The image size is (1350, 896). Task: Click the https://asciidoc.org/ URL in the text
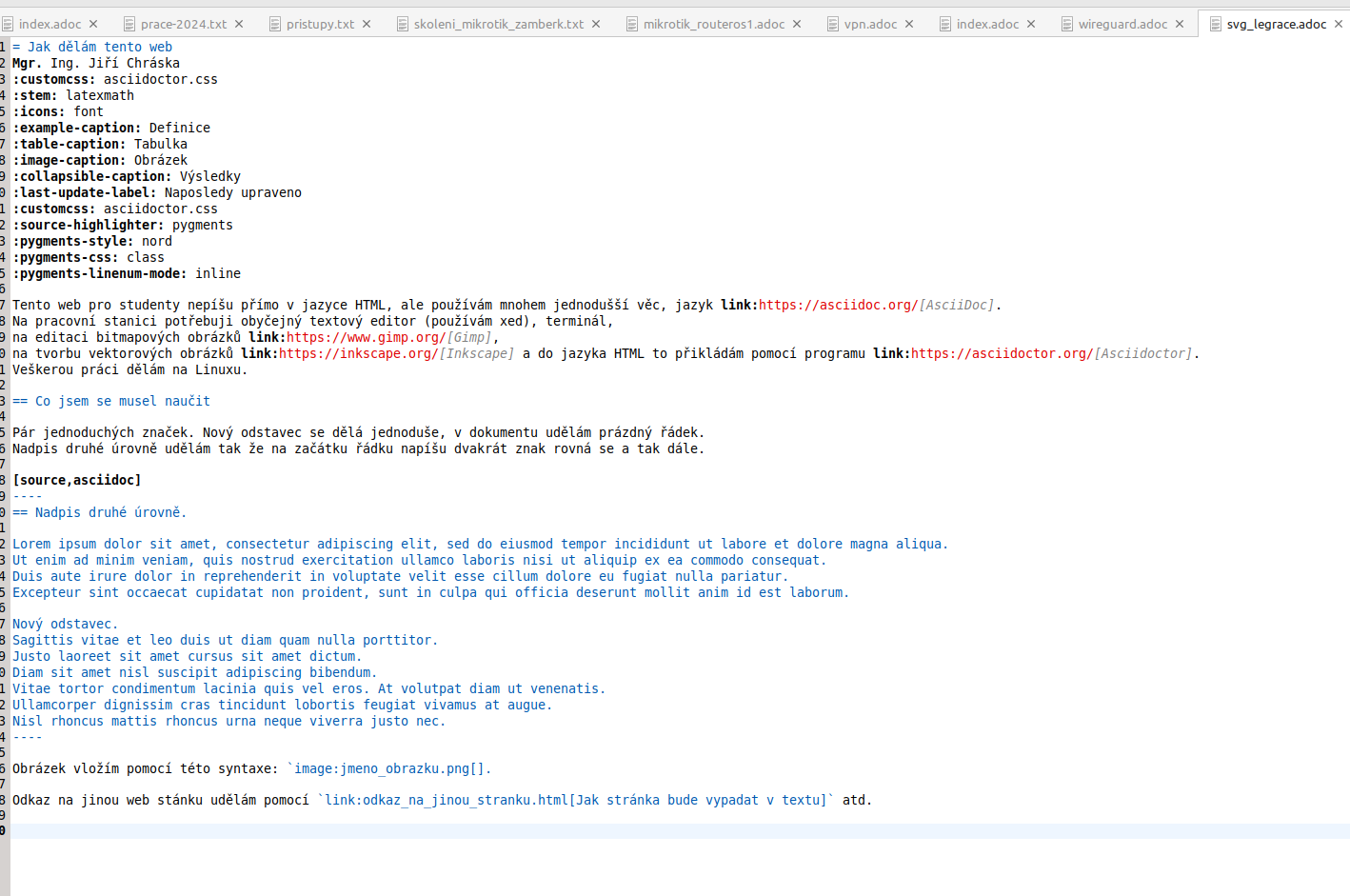[838, 305]
